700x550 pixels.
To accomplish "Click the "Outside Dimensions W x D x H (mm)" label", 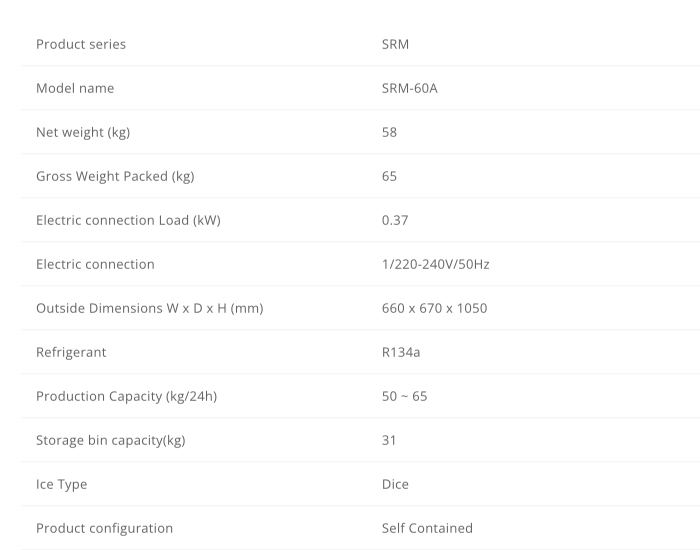I will tap(149, 308).
